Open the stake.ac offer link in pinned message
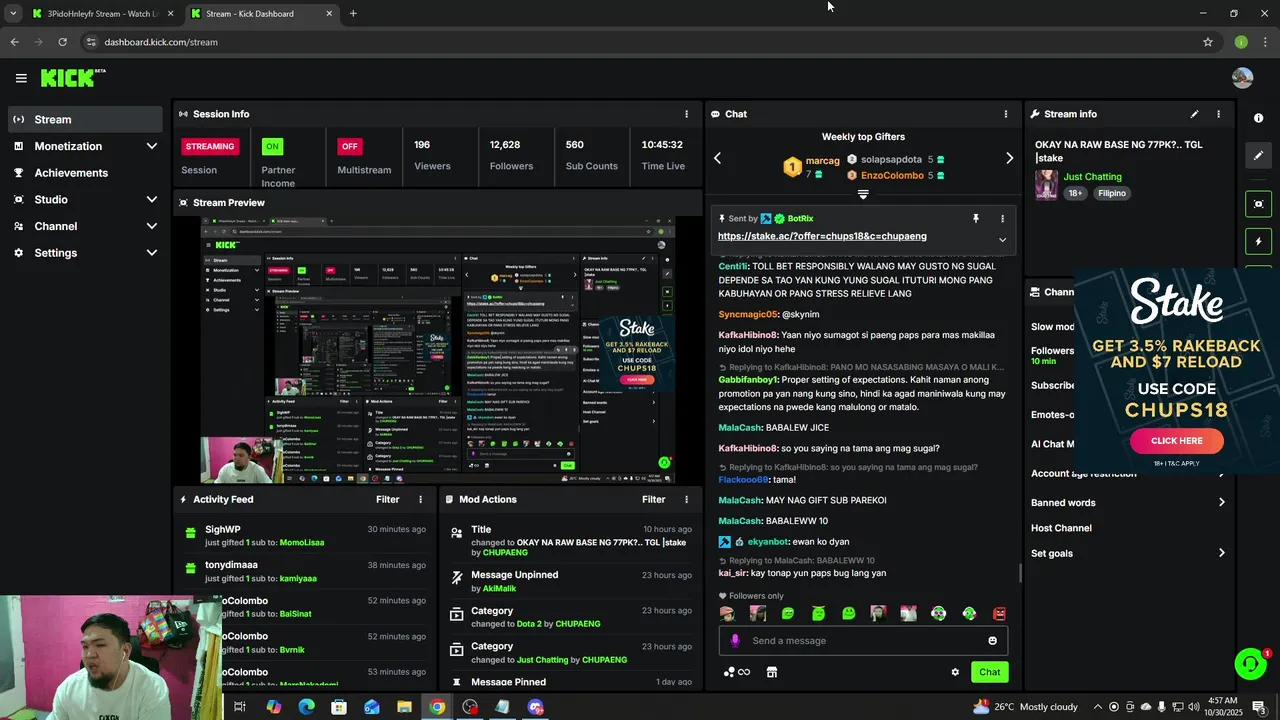Screen dimensions: 1280x720 [x=822, y=236]
